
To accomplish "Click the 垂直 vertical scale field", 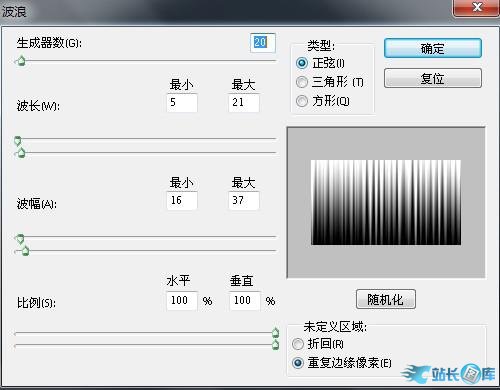I will pyautogui.click(x=245, y=301).
